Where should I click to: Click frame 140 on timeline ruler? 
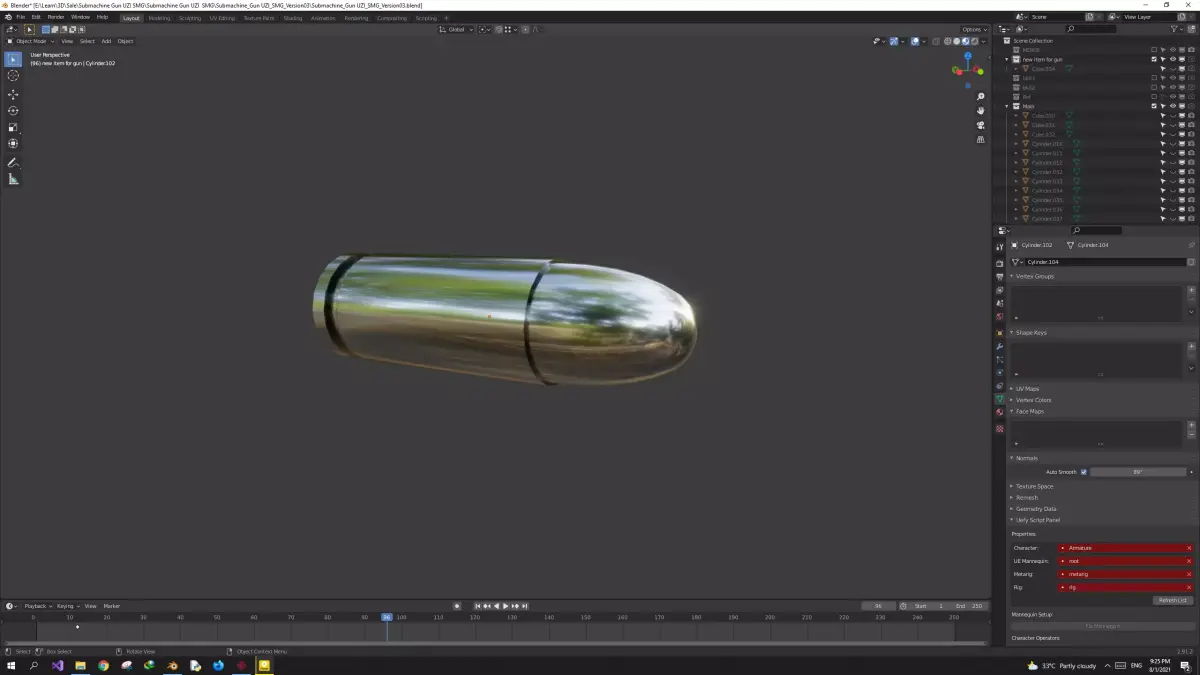[x=549, y=617]
